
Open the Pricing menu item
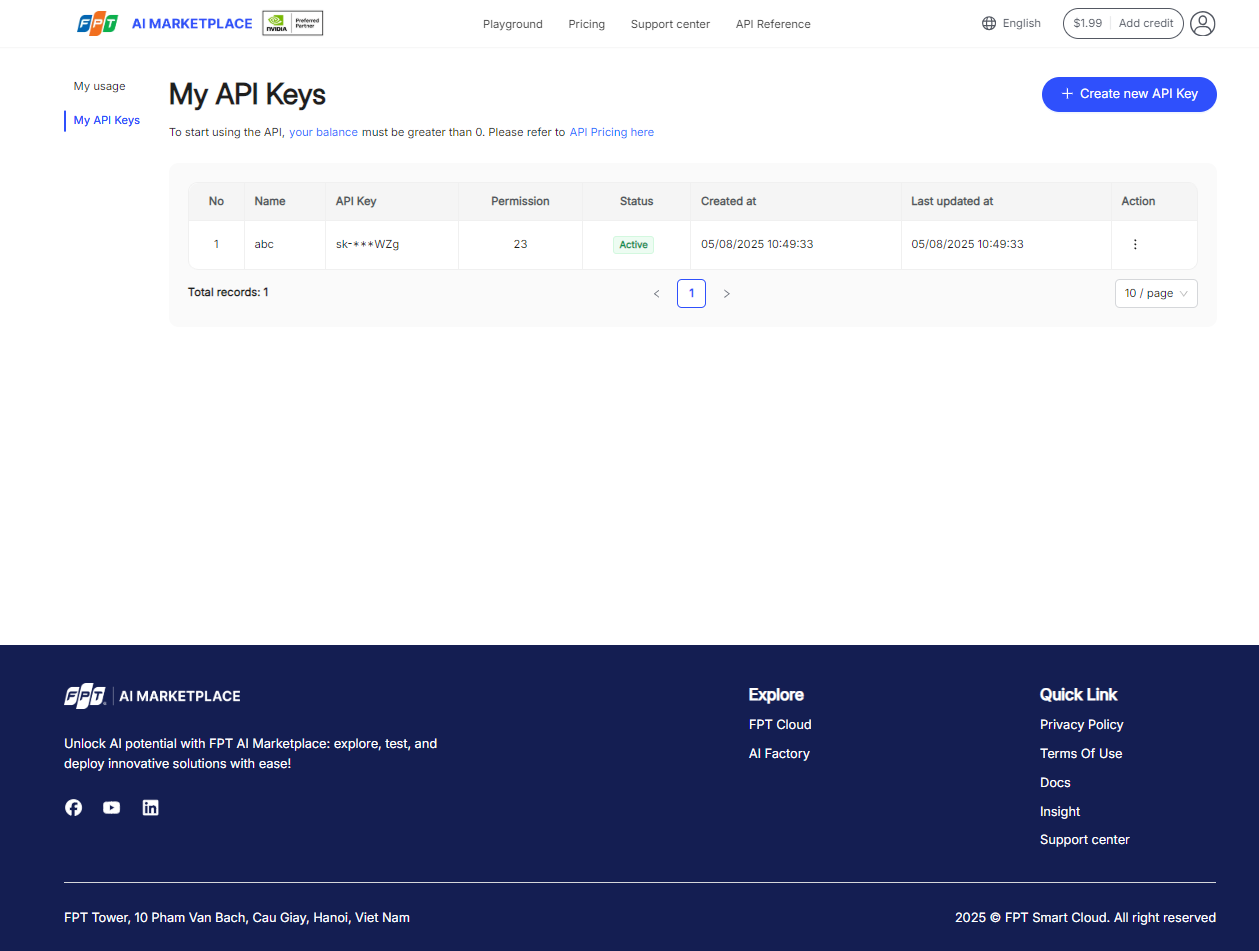click(587, 24)
